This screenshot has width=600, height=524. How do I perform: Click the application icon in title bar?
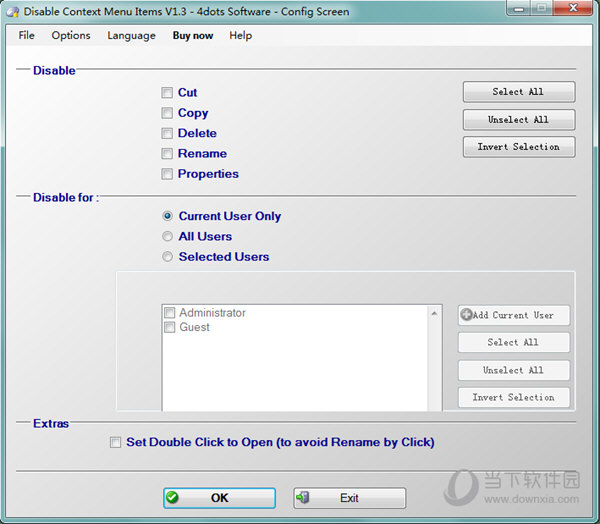coord(13,12)
